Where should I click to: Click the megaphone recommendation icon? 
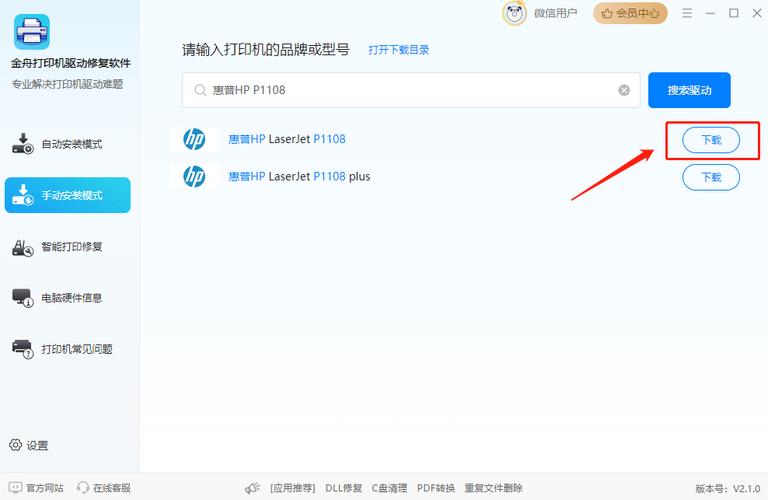(252, 488)
